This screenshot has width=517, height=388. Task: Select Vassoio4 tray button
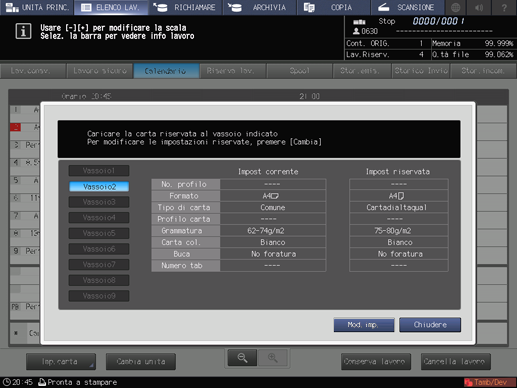point(99,218)
